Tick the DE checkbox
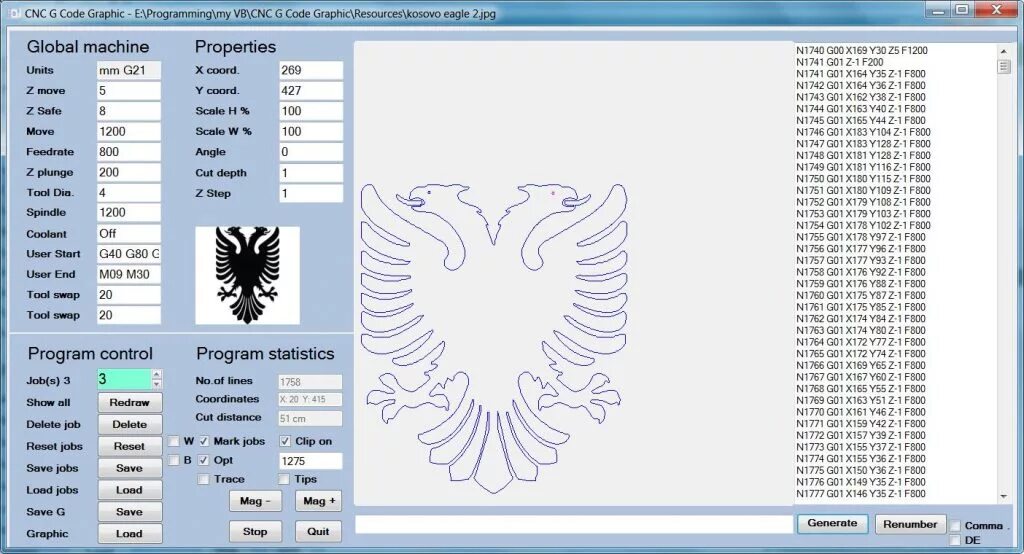 pyautogui.click(x=955, y=540)
